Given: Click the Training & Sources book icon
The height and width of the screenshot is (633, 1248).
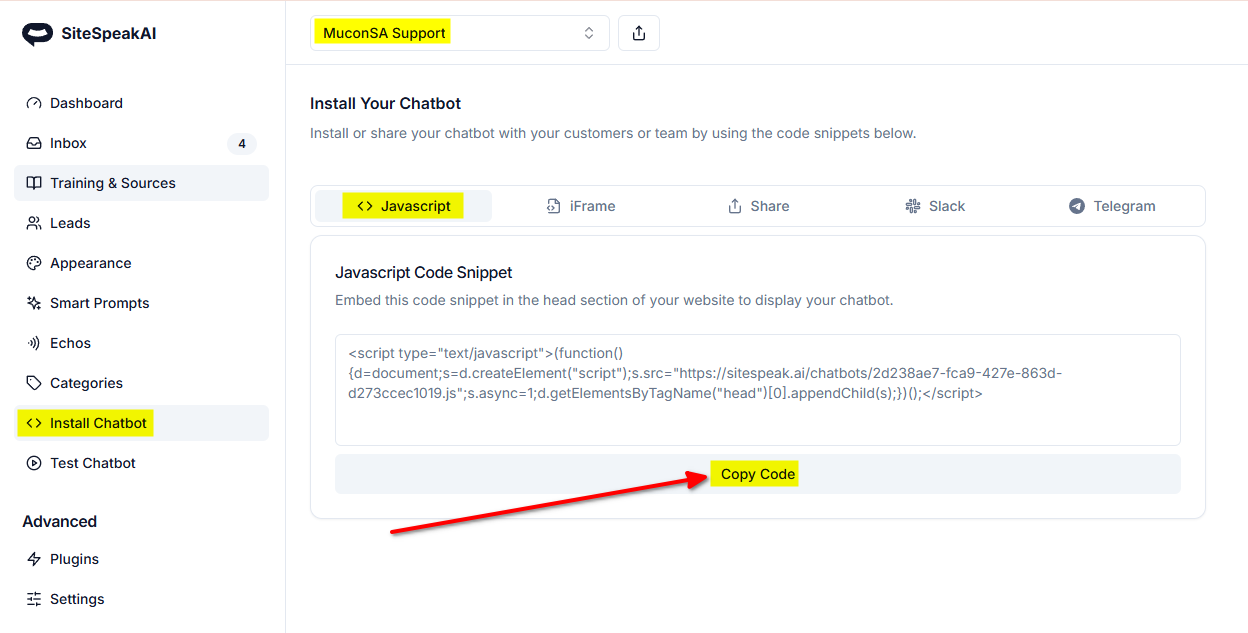Looking at the screenshot, I should [x=34, y=183].
